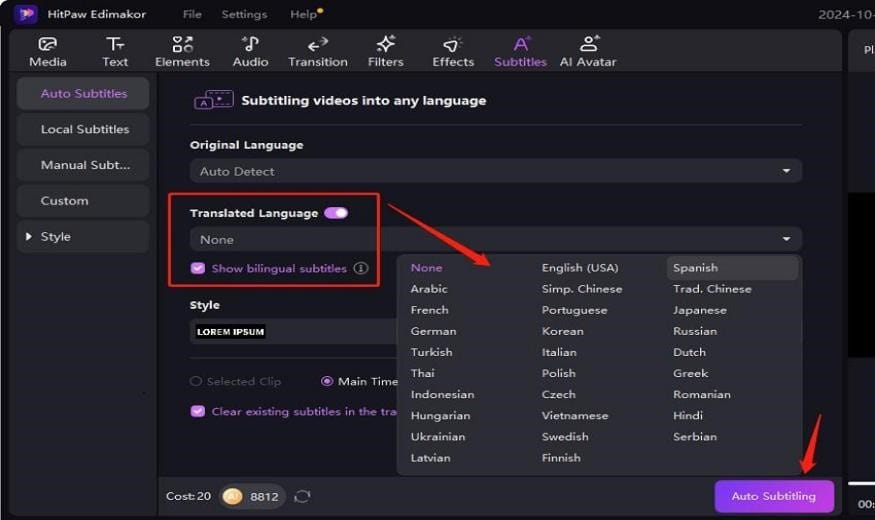Viewport: 875px width, 520px height.
Task: Choose Japanese as translated language
Action: pyautogui.click(x=700, y=310)
